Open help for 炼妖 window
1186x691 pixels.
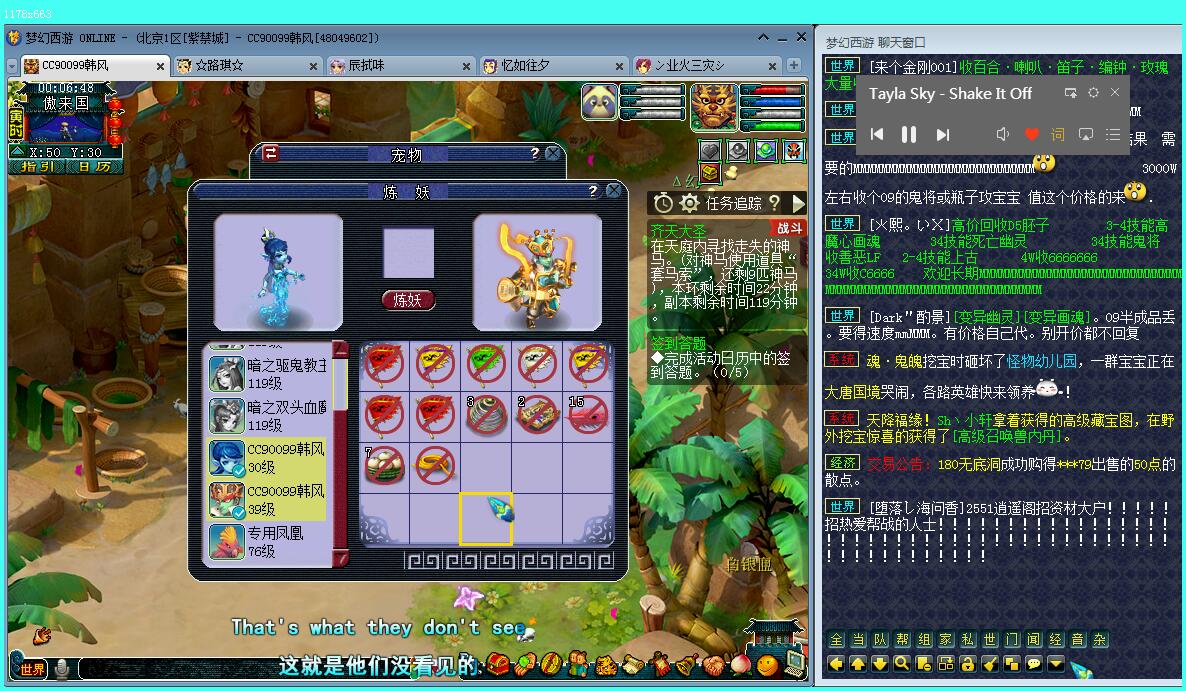pyautogui.click(x=593, y=191)
